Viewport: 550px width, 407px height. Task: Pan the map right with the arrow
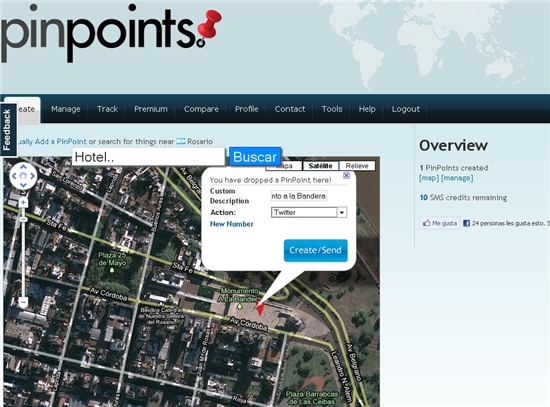(x=32, y=176)
